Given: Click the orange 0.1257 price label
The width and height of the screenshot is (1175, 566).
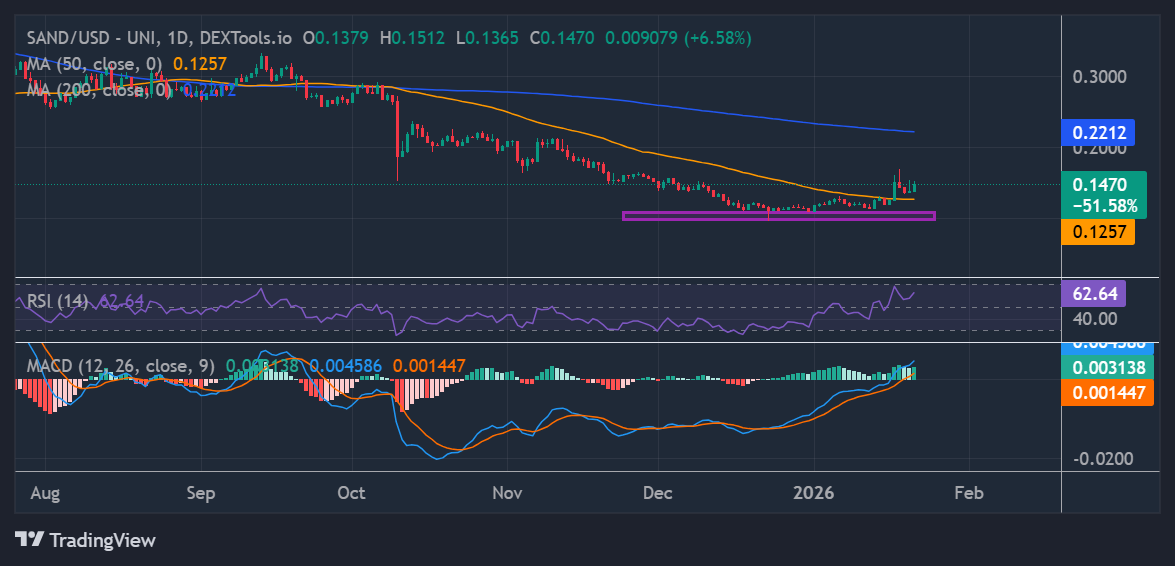Looking at the screenshot, I should [x=1099, y=231].
